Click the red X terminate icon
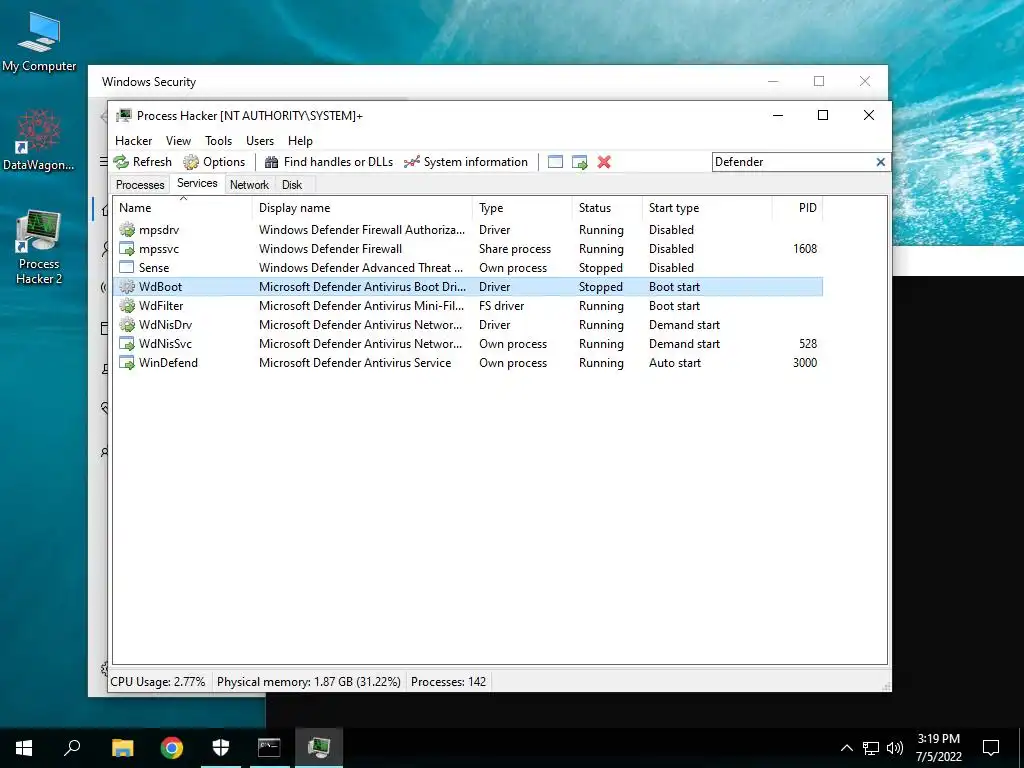 (604, 162)
